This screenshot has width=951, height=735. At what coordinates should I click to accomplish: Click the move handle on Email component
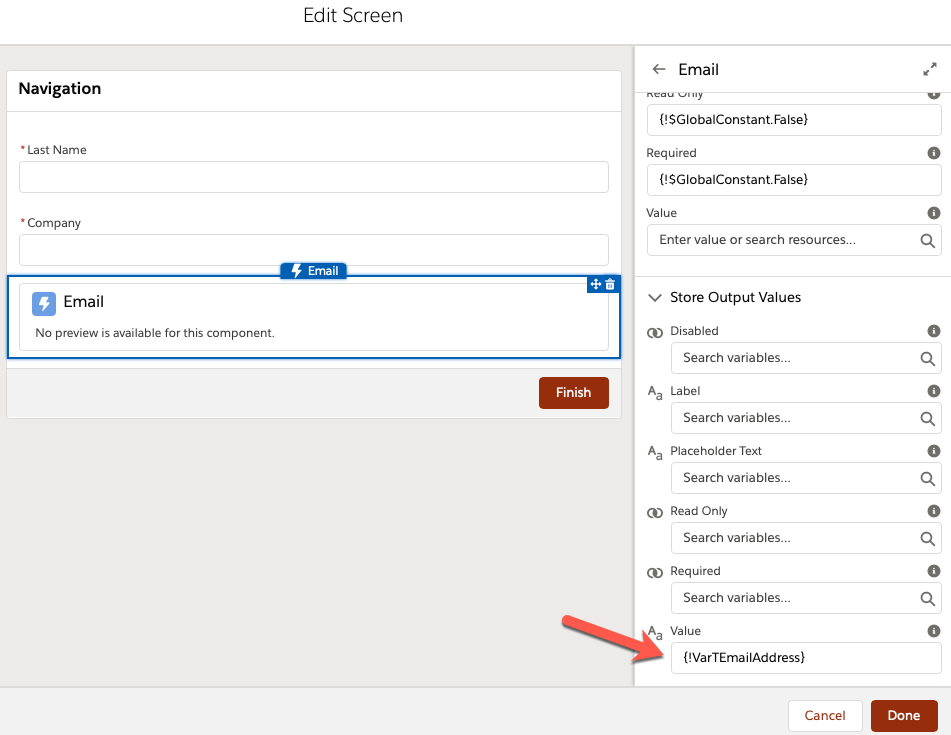596,285
